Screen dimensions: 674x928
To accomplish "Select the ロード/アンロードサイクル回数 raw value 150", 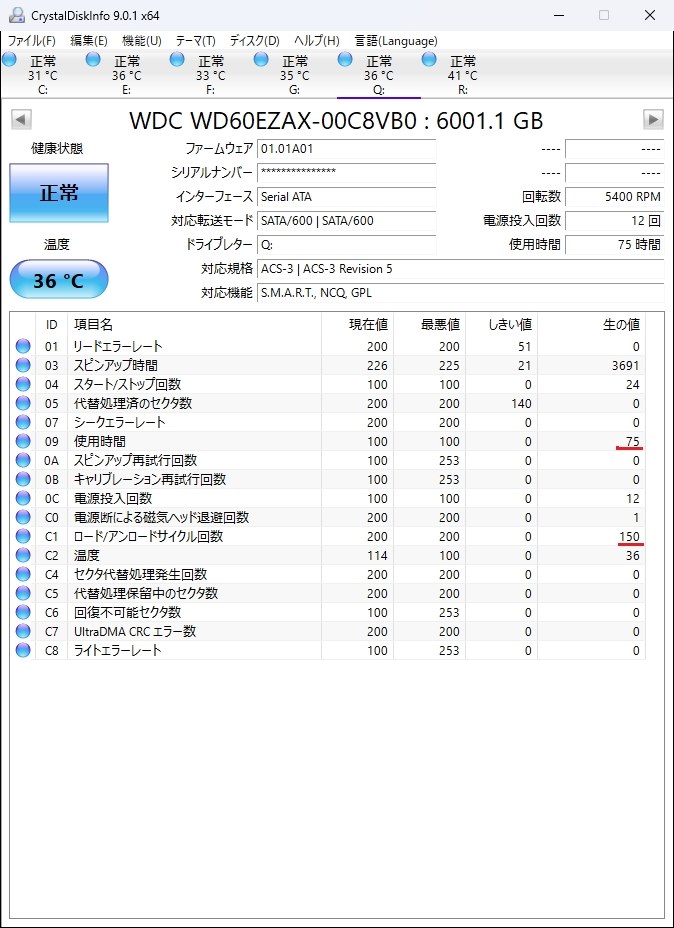I will pyautogui.click(x=629, y=537).
